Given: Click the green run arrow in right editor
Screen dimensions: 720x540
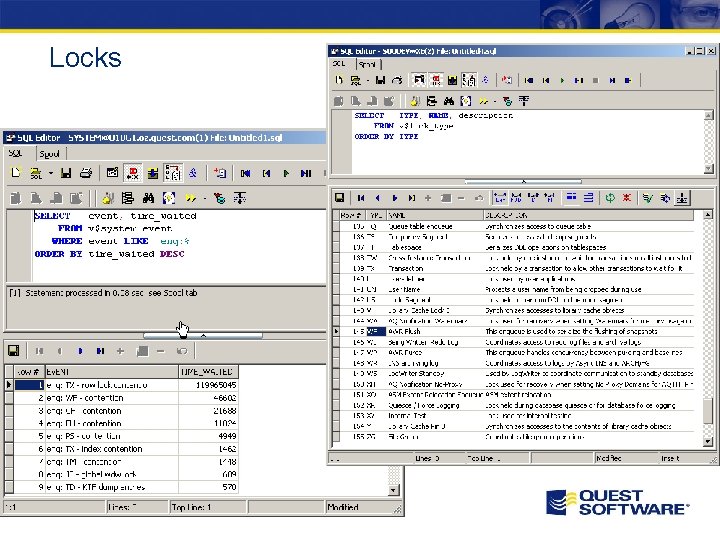Looking at the screenshot, I should tap(562, 80).
